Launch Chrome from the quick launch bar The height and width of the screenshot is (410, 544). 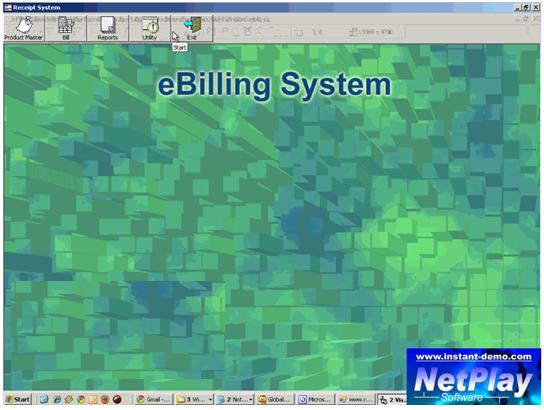pos(81,399)
